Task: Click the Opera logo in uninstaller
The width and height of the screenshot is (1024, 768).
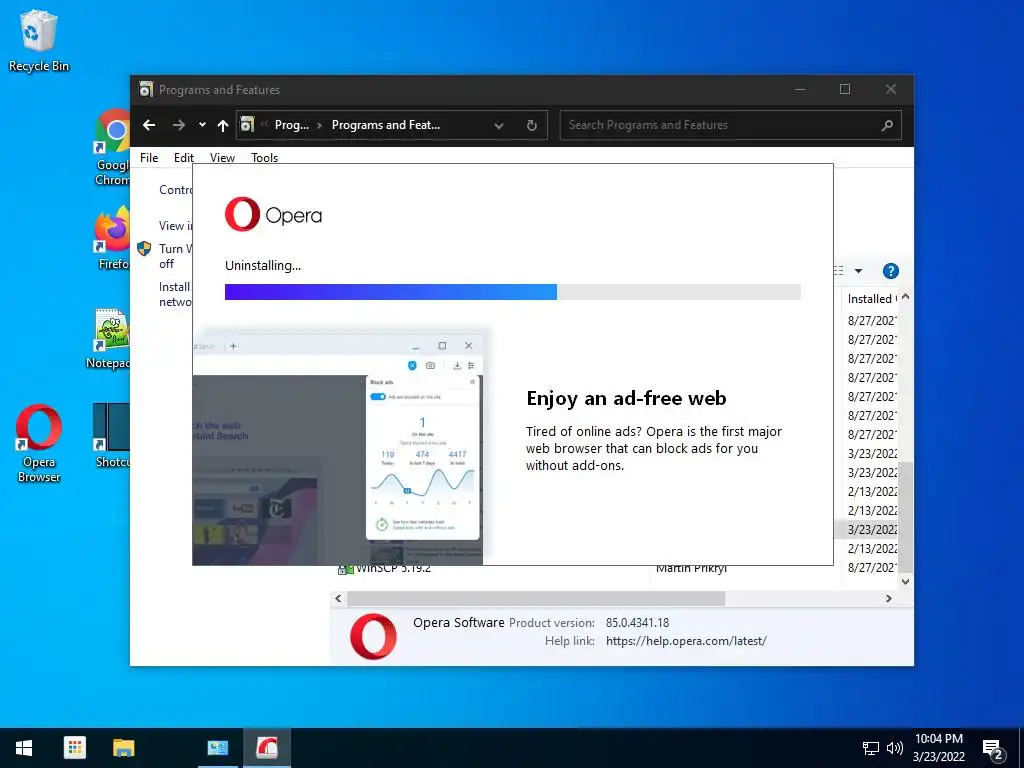Action: click(x=274, y=214)
